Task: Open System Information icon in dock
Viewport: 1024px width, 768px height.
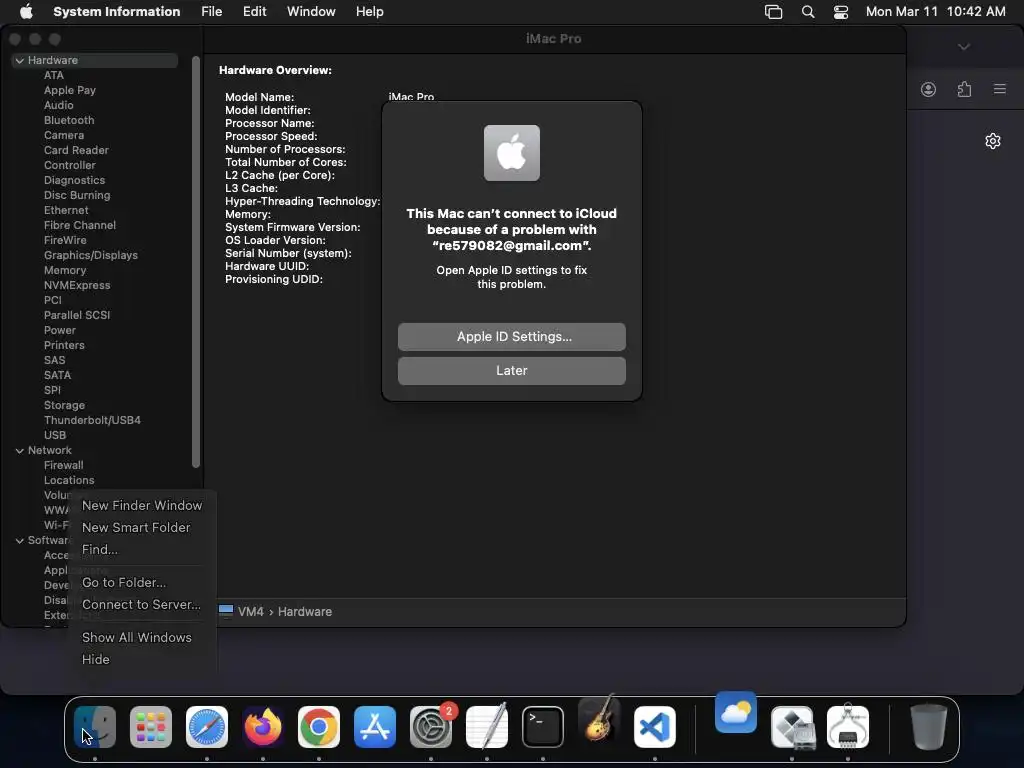Action: click(x=848, y=727)
